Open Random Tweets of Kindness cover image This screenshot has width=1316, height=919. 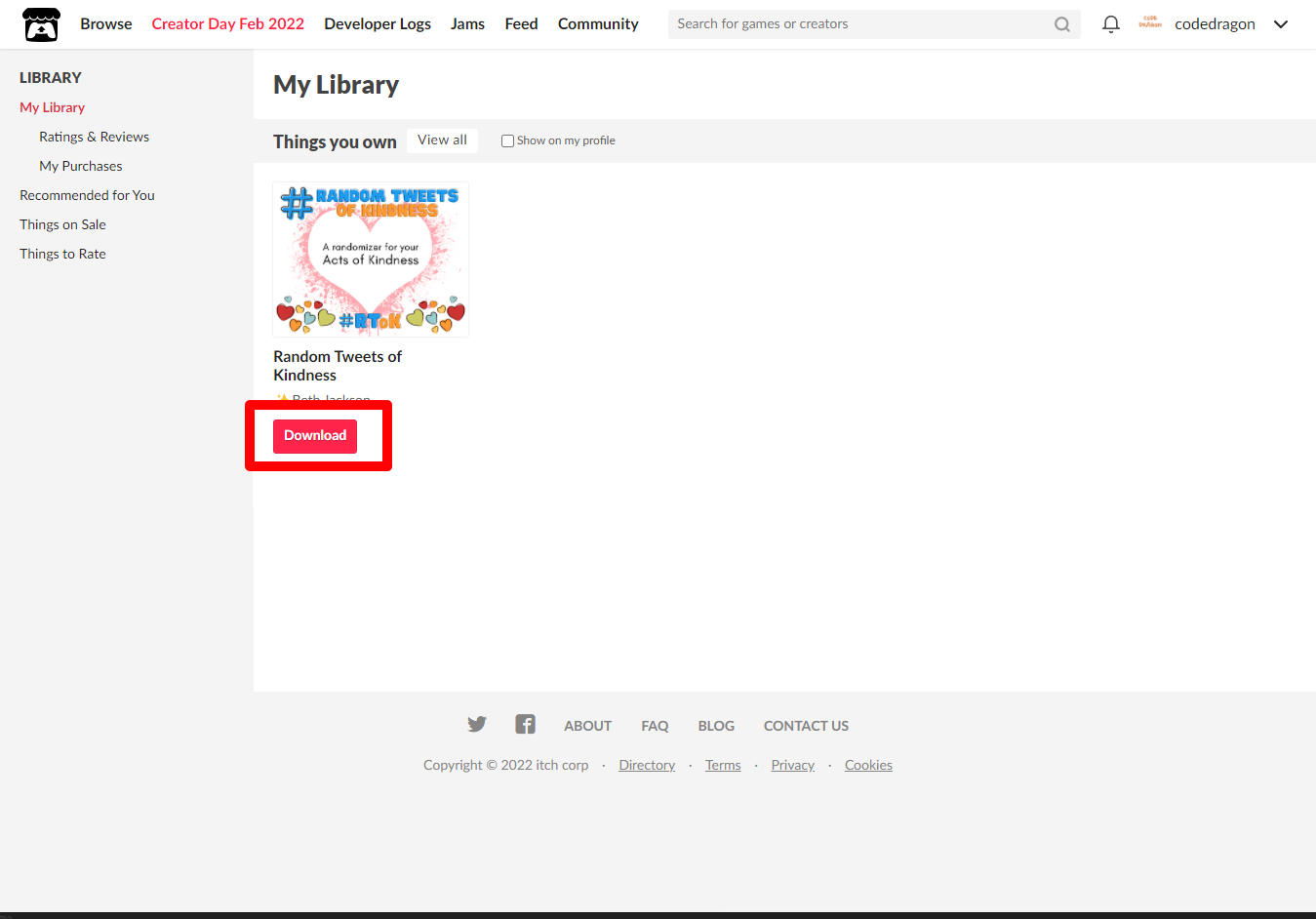[371, 260]
